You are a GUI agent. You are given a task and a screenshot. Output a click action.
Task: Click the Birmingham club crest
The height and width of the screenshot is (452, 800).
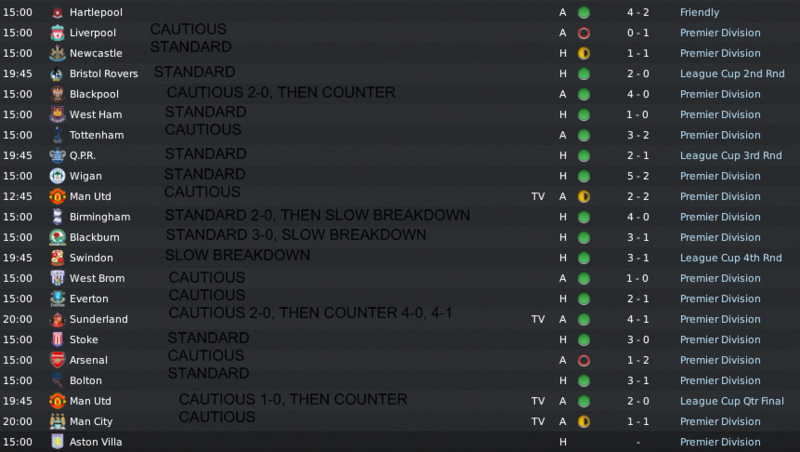[57, 217]
